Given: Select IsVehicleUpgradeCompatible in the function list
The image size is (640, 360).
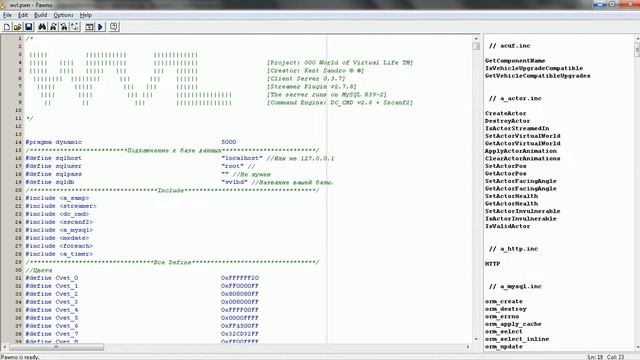Looking at the screenshot, I should click(534, 68).
